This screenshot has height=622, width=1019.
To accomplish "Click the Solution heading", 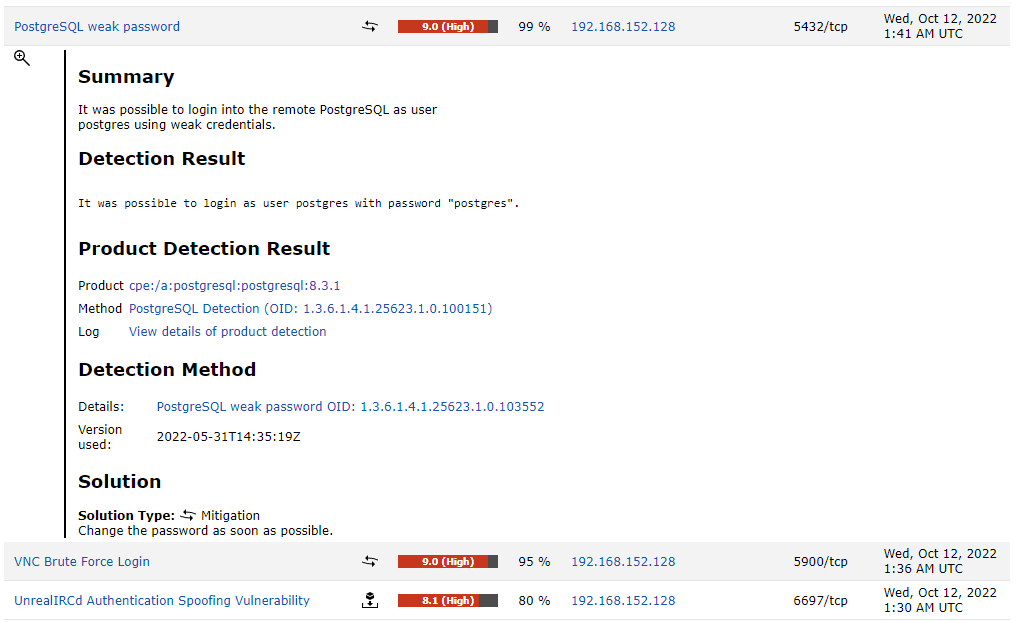I will 120,482.
